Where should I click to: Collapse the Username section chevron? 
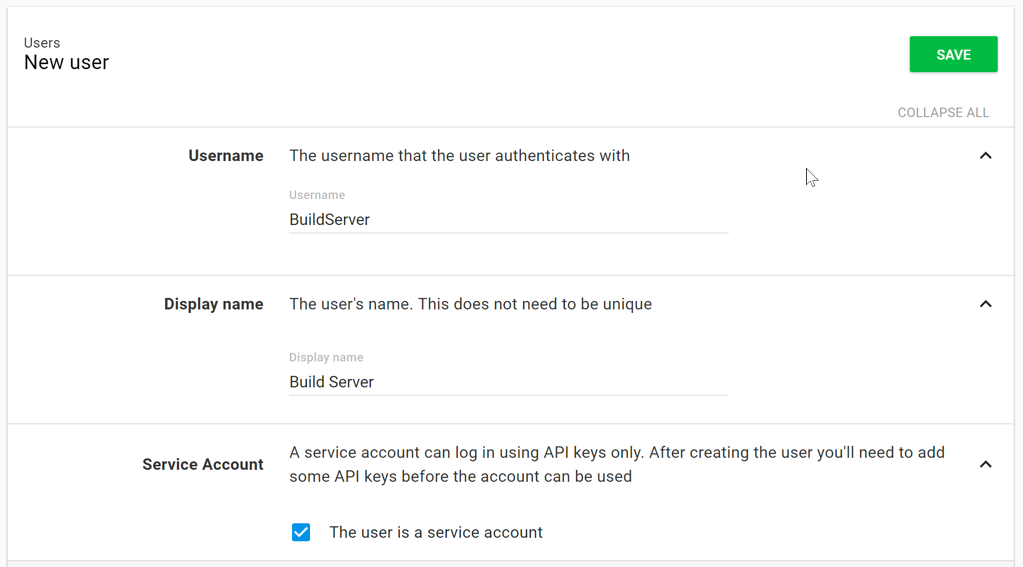985,155
